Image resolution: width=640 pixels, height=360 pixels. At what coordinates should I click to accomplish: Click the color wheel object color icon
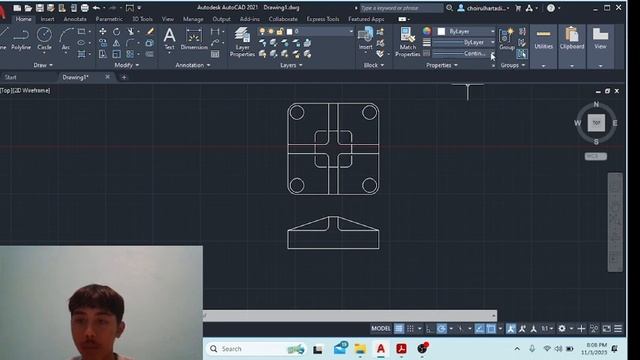pyautogui.click(x=427, y=31)
